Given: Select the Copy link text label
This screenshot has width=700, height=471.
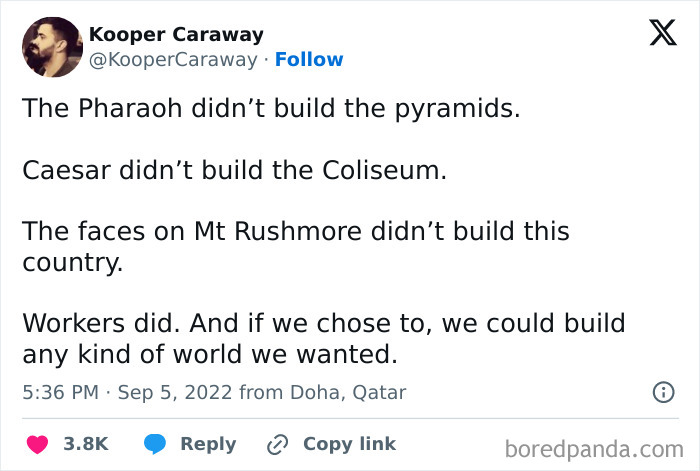Looking at the screenshot, I should [349, 444].
